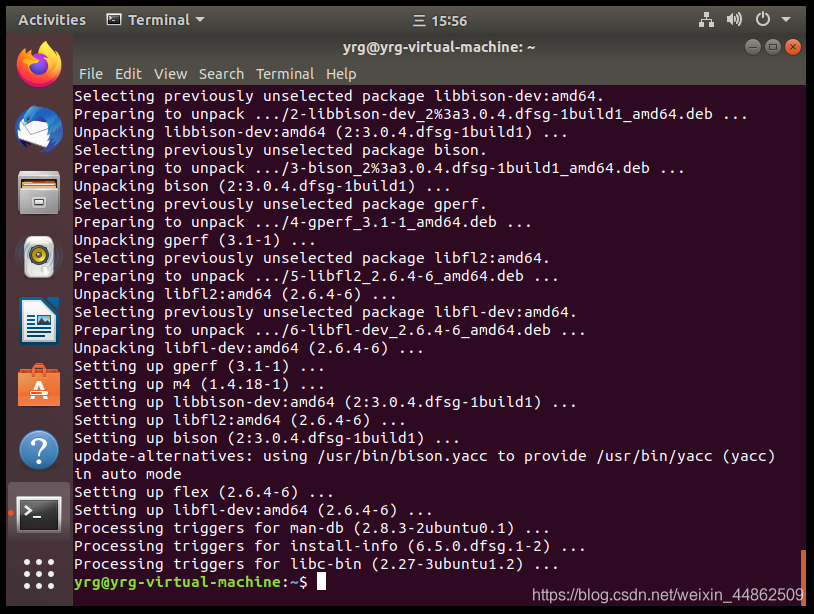Expand the system menu arrow

786,20
